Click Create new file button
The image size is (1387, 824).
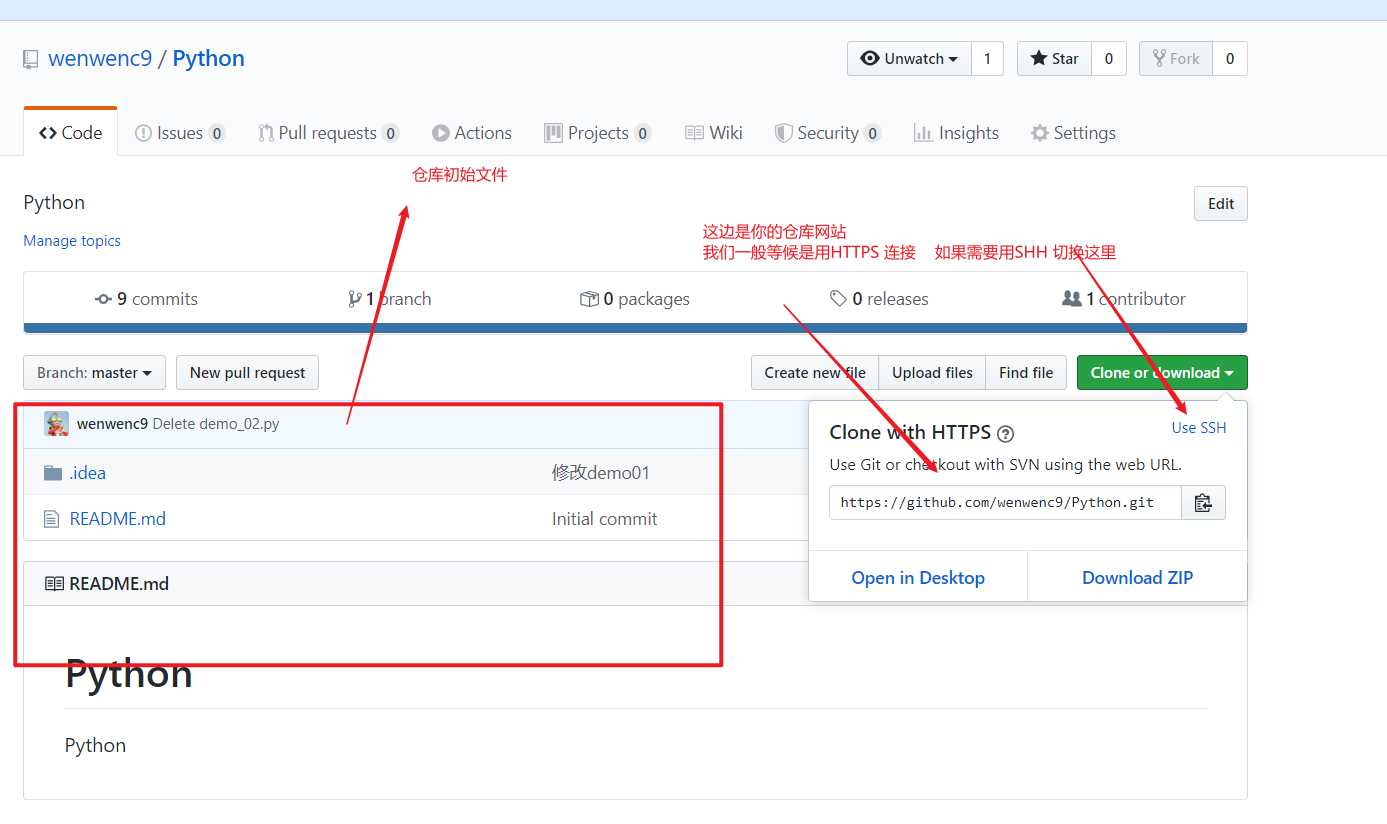(815, 373)
